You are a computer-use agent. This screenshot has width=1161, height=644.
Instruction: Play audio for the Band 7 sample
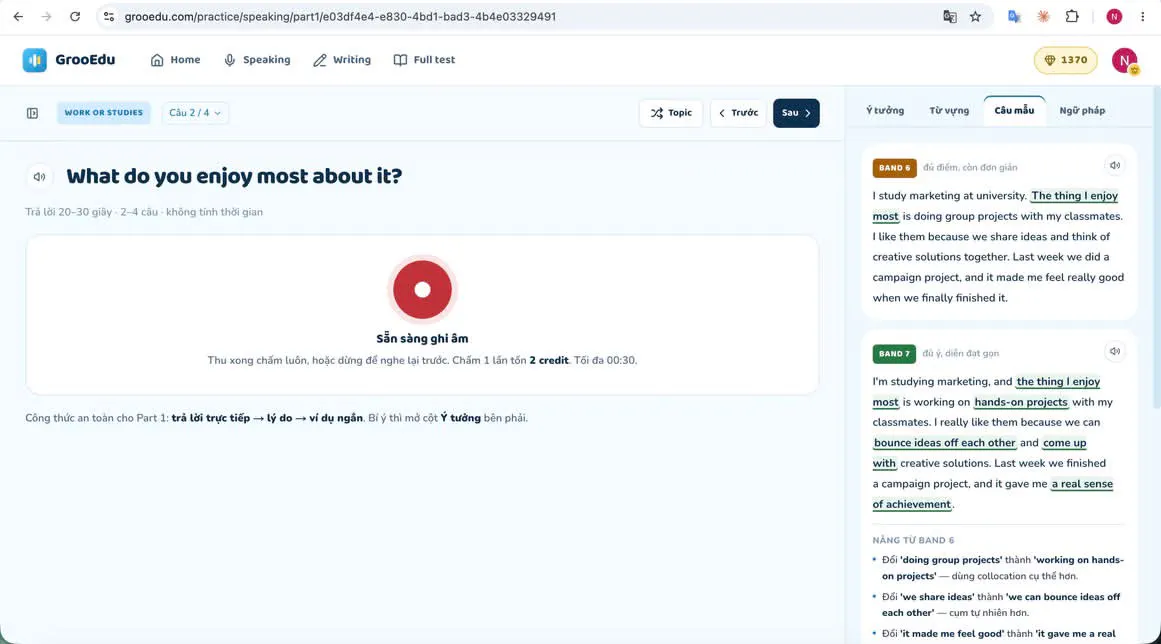1114,352
